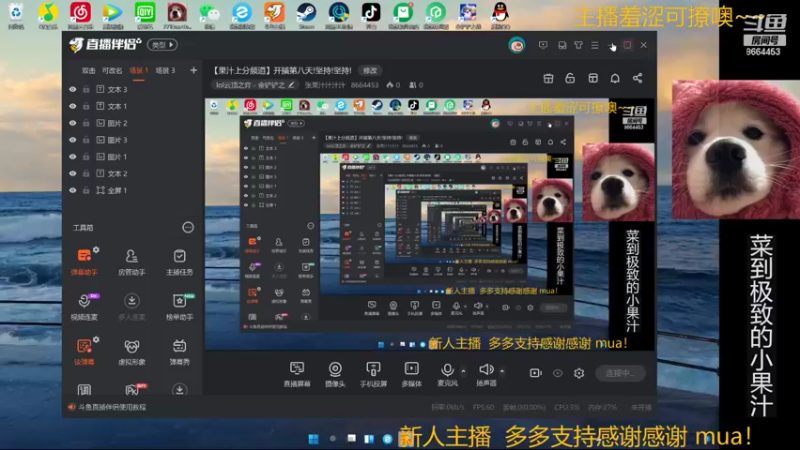This screenshot has width=800, height=450.
Task: Expand the 类型 dropdown by the logo
Action: click(162, 45)
